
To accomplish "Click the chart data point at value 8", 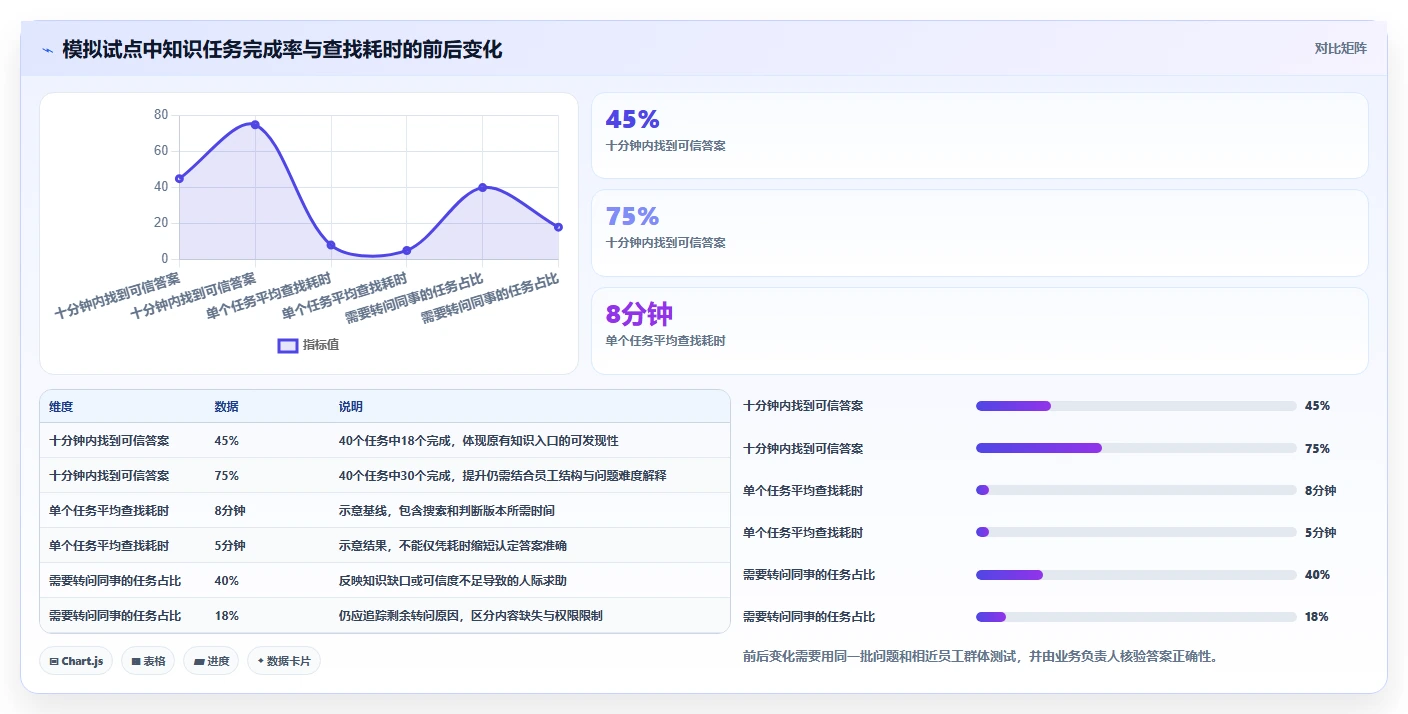I will (x=331, y=245).
